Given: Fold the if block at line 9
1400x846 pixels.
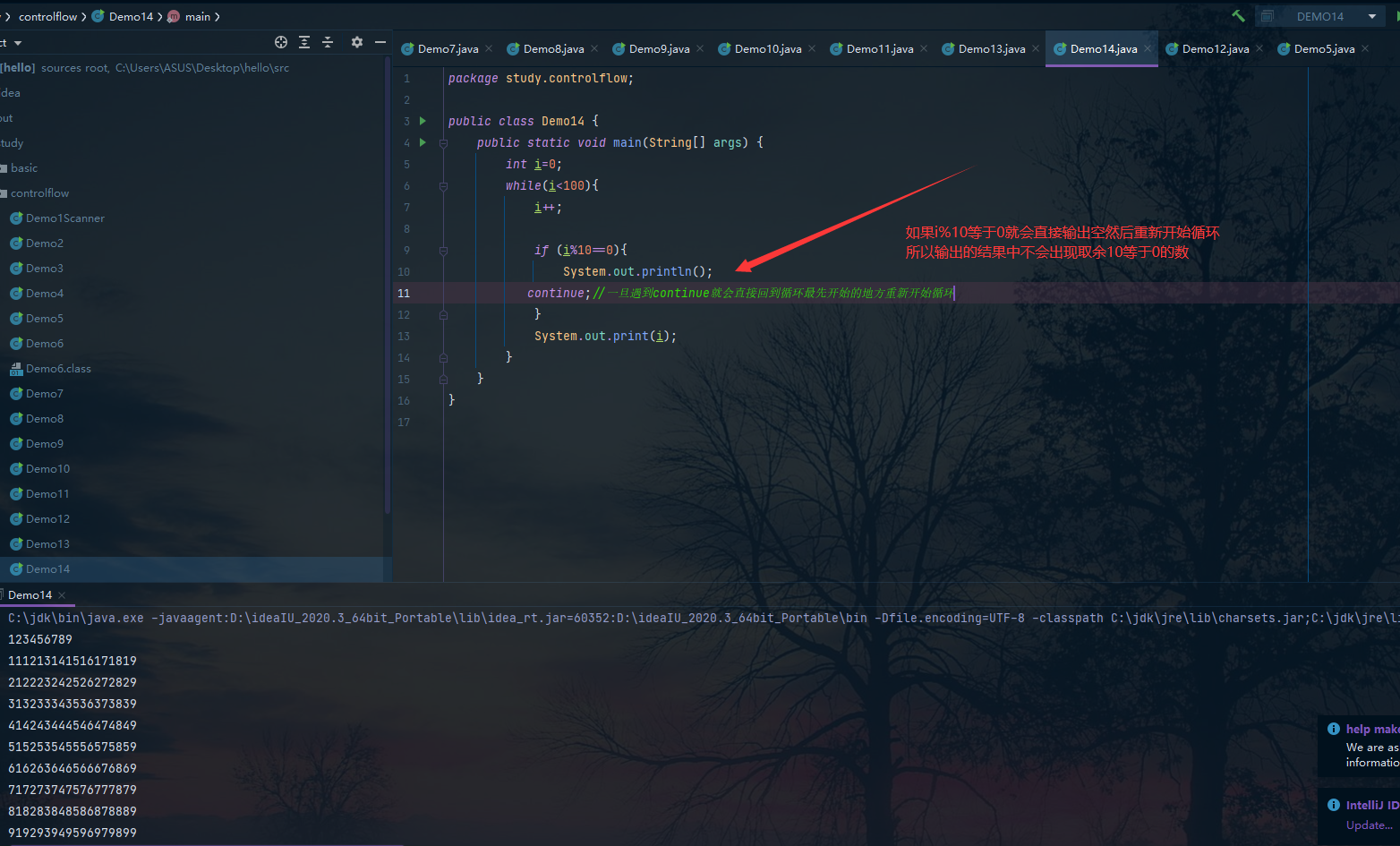Looking at the screenshot, I should point(443,250).
